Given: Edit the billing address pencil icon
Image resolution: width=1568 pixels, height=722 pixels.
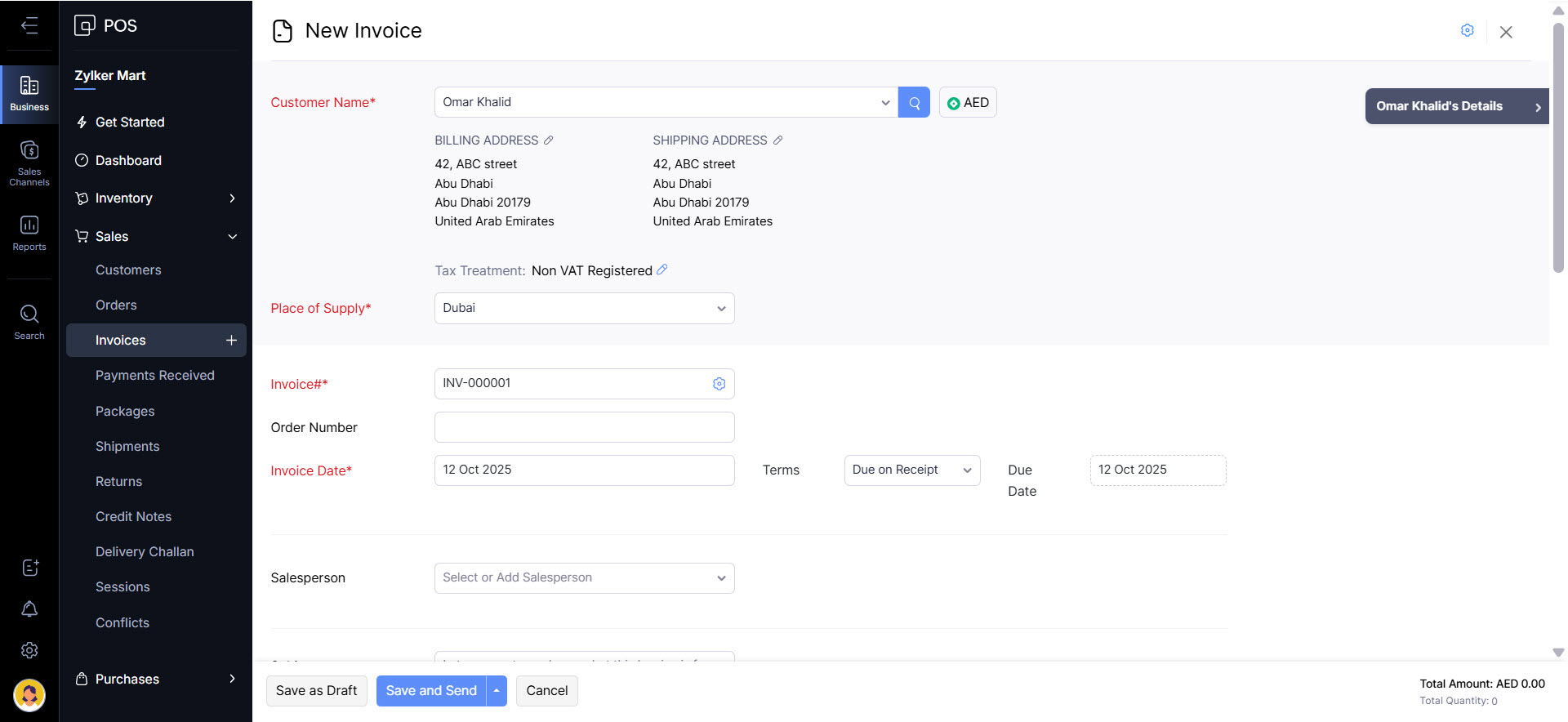Looking at the screenshot, I should click(x=549, y=140).
